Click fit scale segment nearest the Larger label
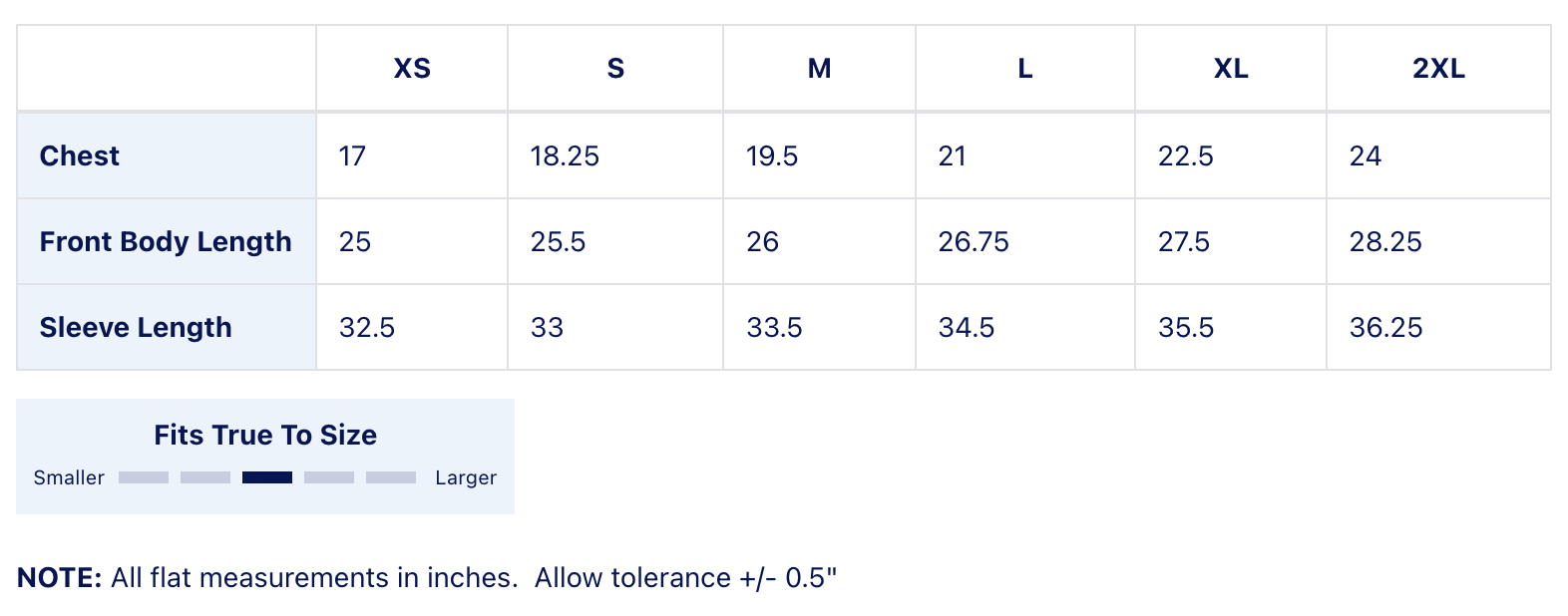 [x=391, y=477]
